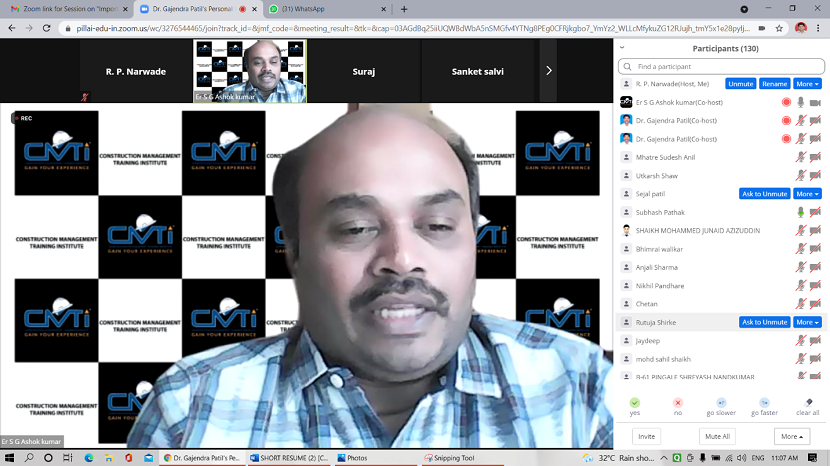Open the Windows Start menu

coord(10,458)
